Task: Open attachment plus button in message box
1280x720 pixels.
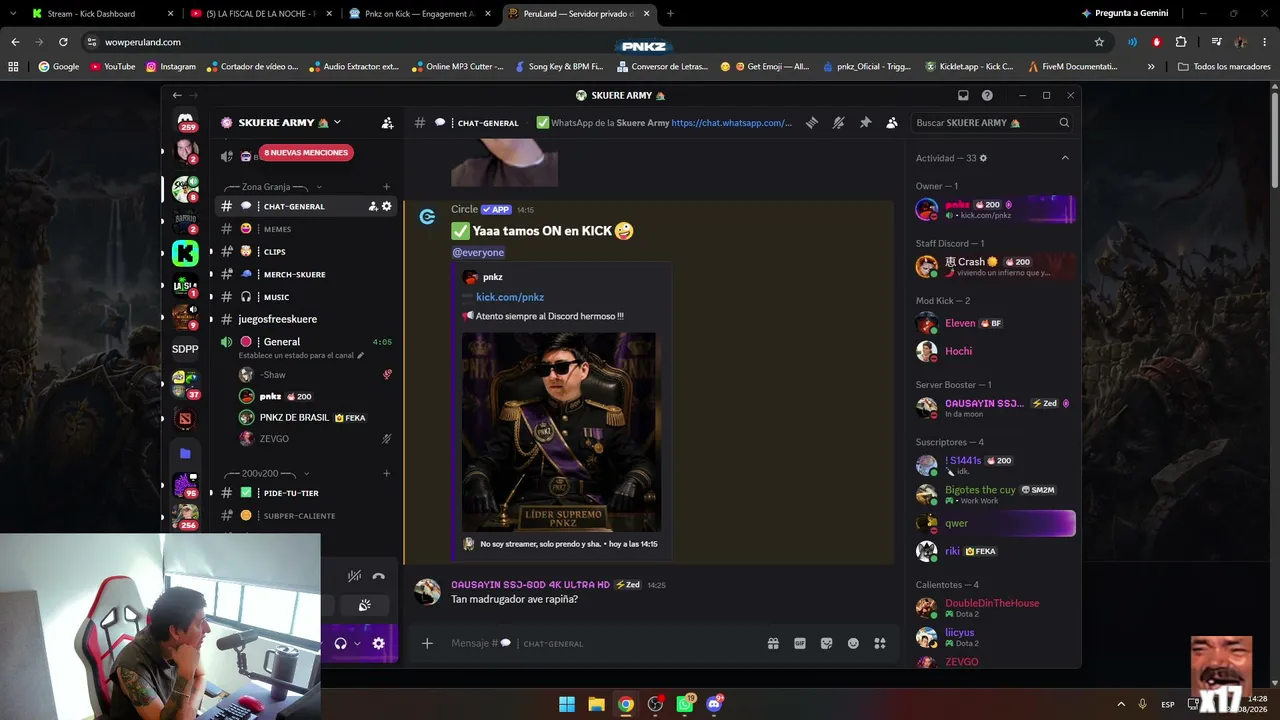Action: pyautogui.click(x=427, y=643)
